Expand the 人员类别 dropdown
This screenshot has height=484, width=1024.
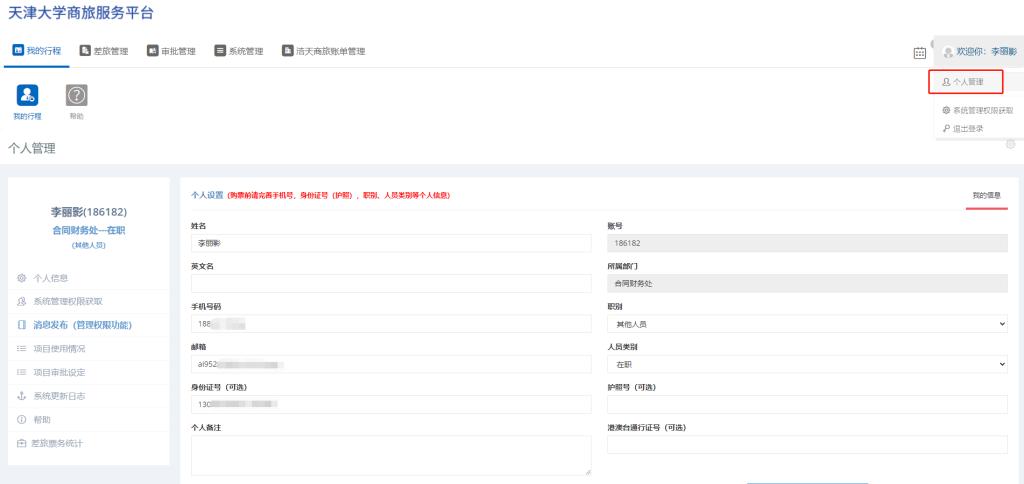806,364
